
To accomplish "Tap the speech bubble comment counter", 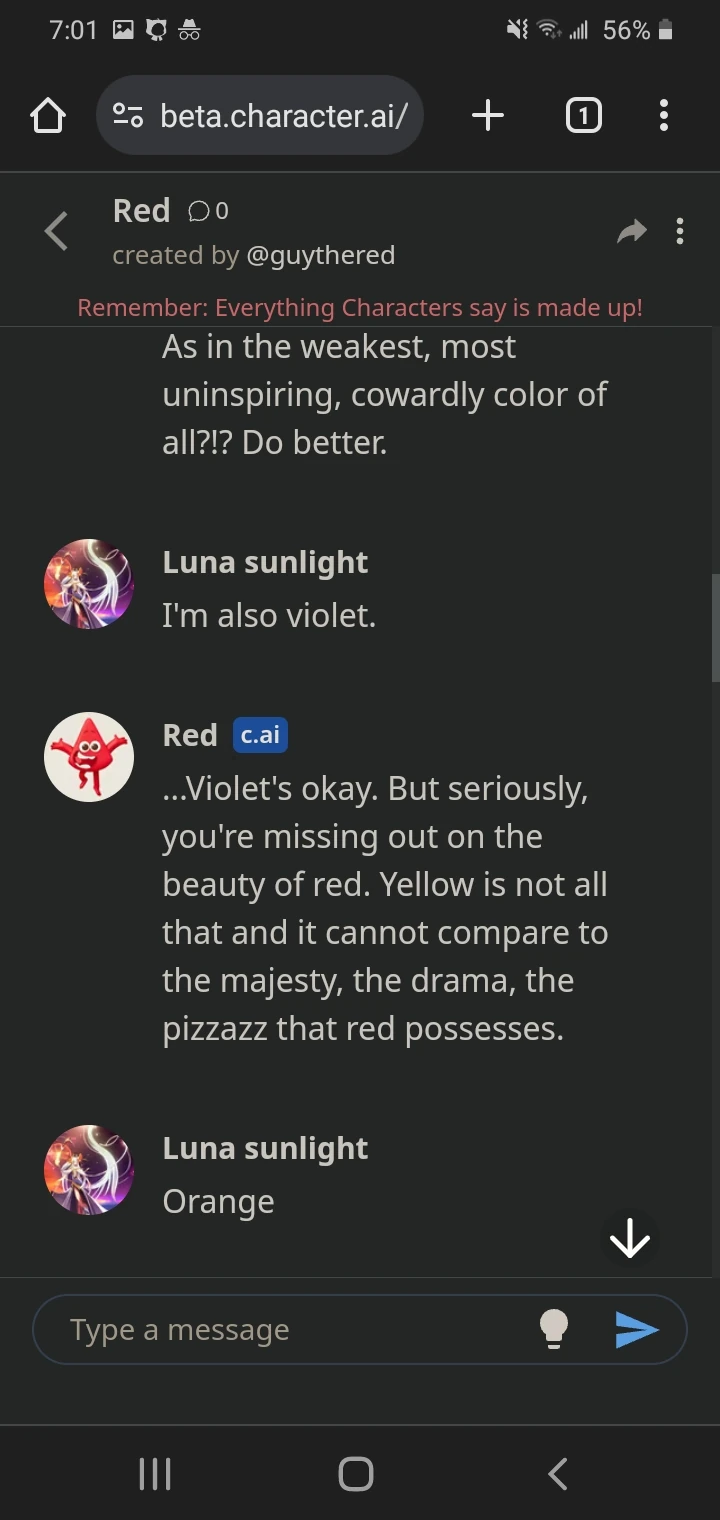I will point(203,211).
